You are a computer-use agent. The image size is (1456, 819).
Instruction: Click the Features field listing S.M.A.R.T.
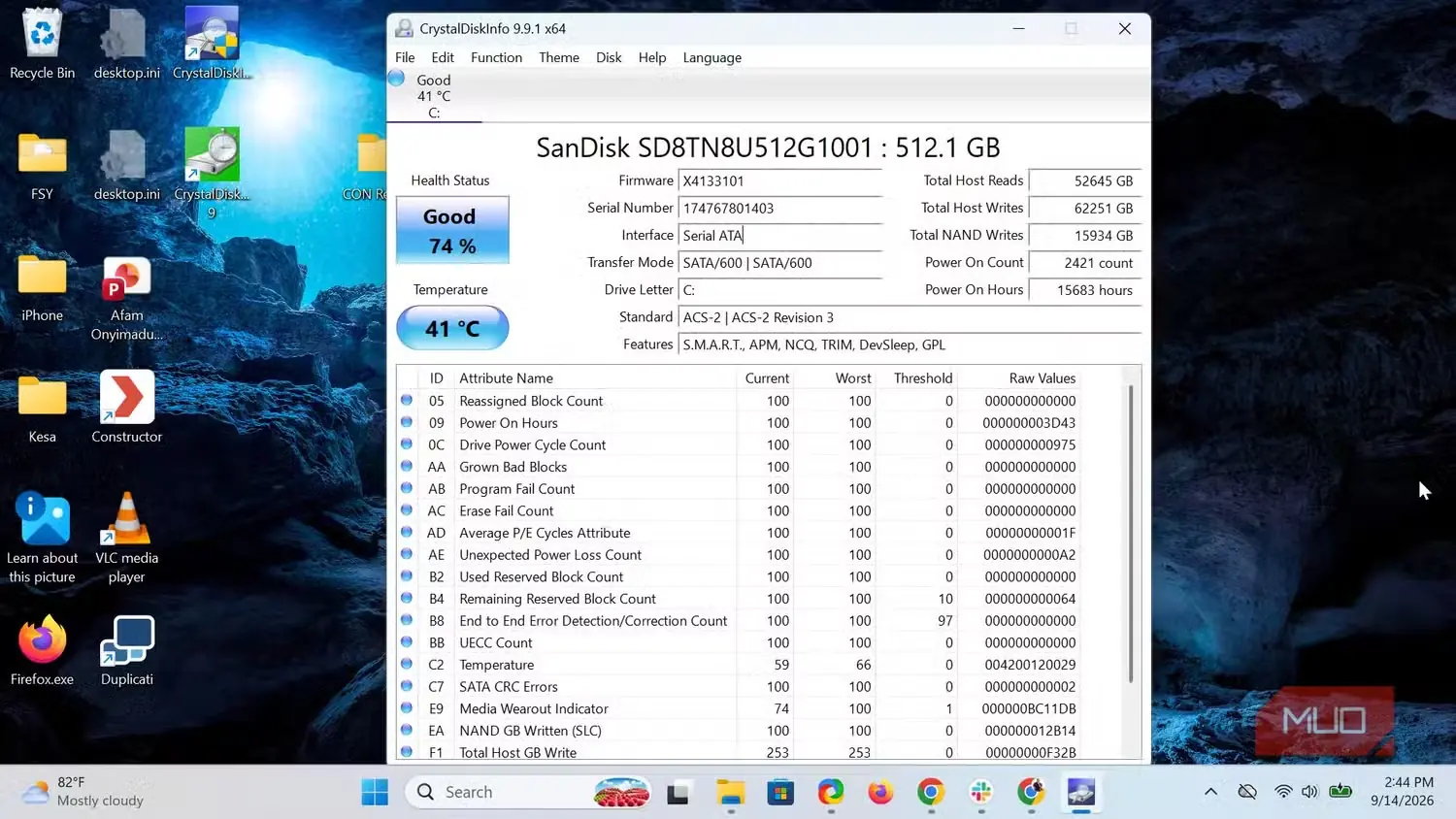point(910,344)
